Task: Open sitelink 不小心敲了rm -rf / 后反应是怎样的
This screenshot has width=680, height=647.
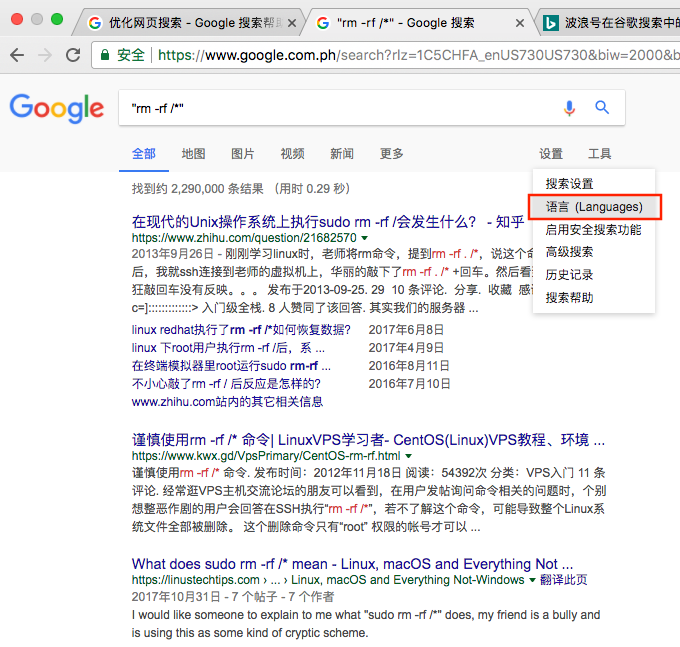Action: tap(226, 384)
